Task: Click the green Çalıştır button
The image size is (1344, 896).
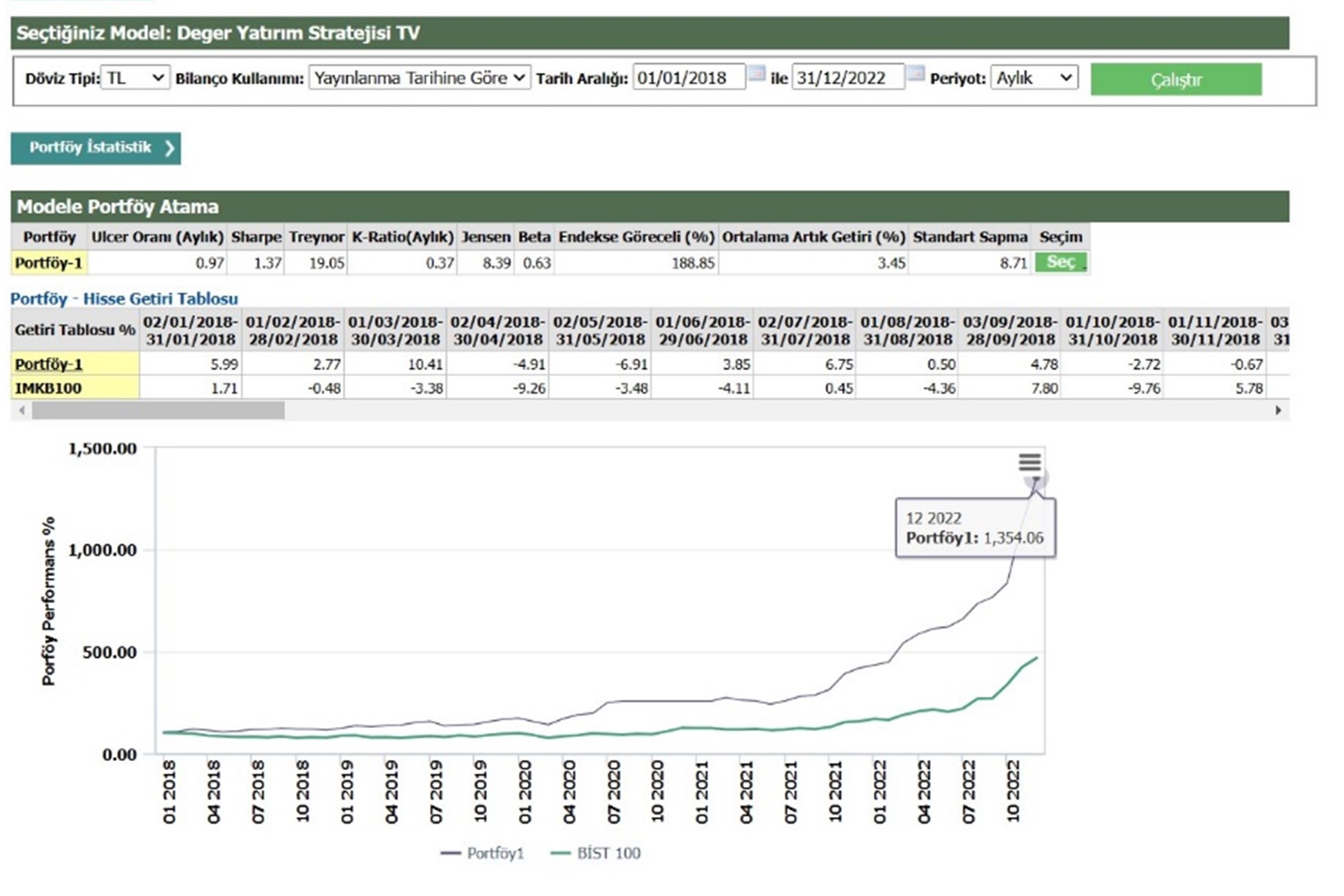Action: tap(1175, 80)
